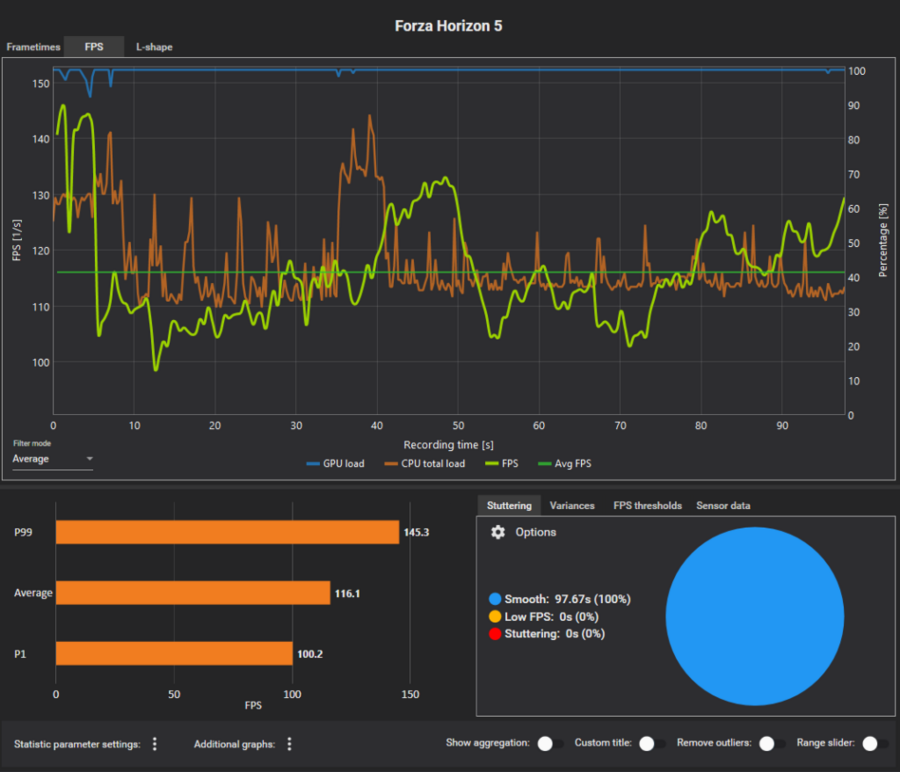The width and height of the screenshot is (900, 772).
Task: Toggle the Custom title switch
Action: [x=651, y=744]
